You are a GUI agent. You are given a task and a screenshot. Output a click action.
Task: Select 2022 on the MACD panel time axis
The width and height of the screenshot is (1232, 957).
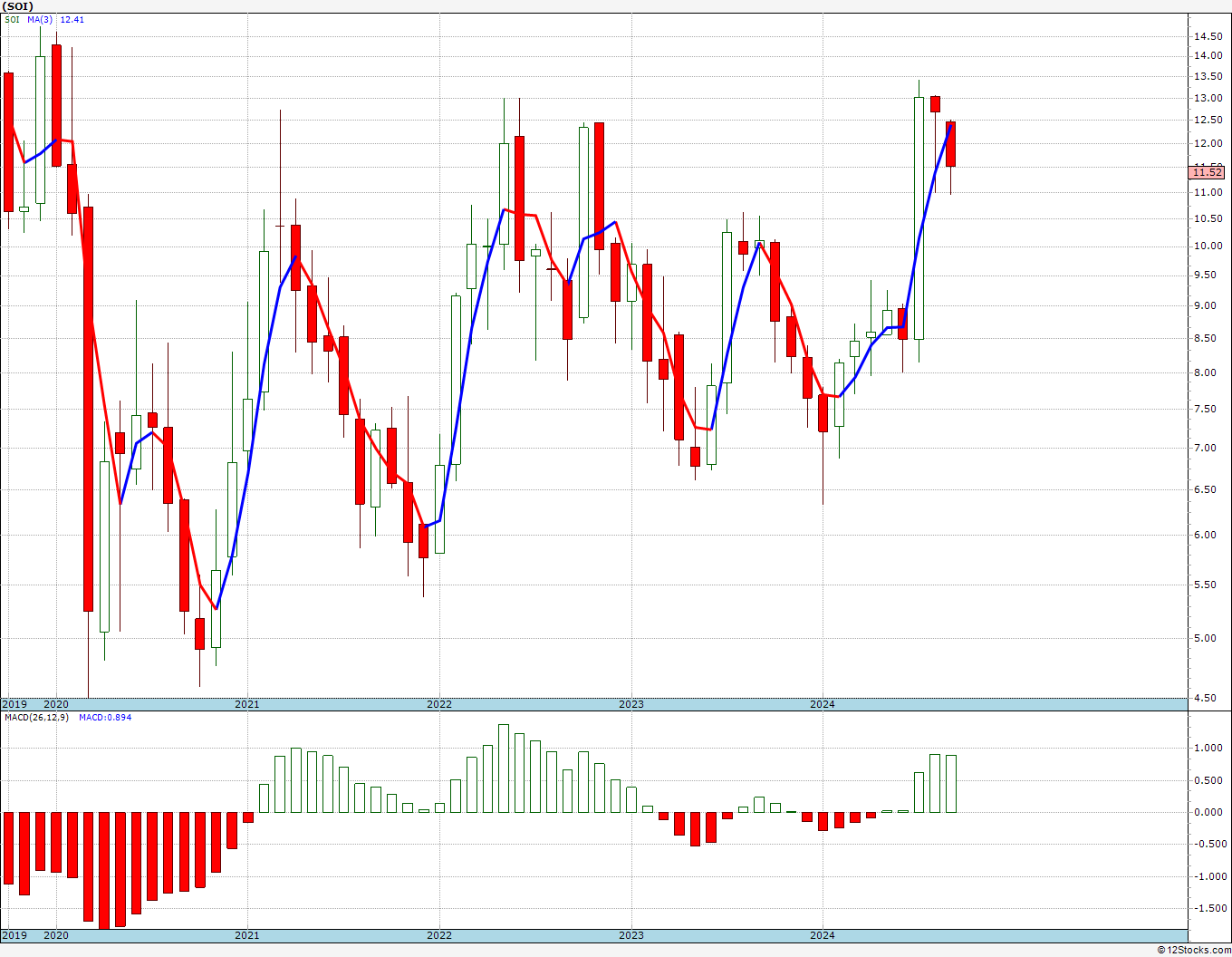[x=439, y=935]
